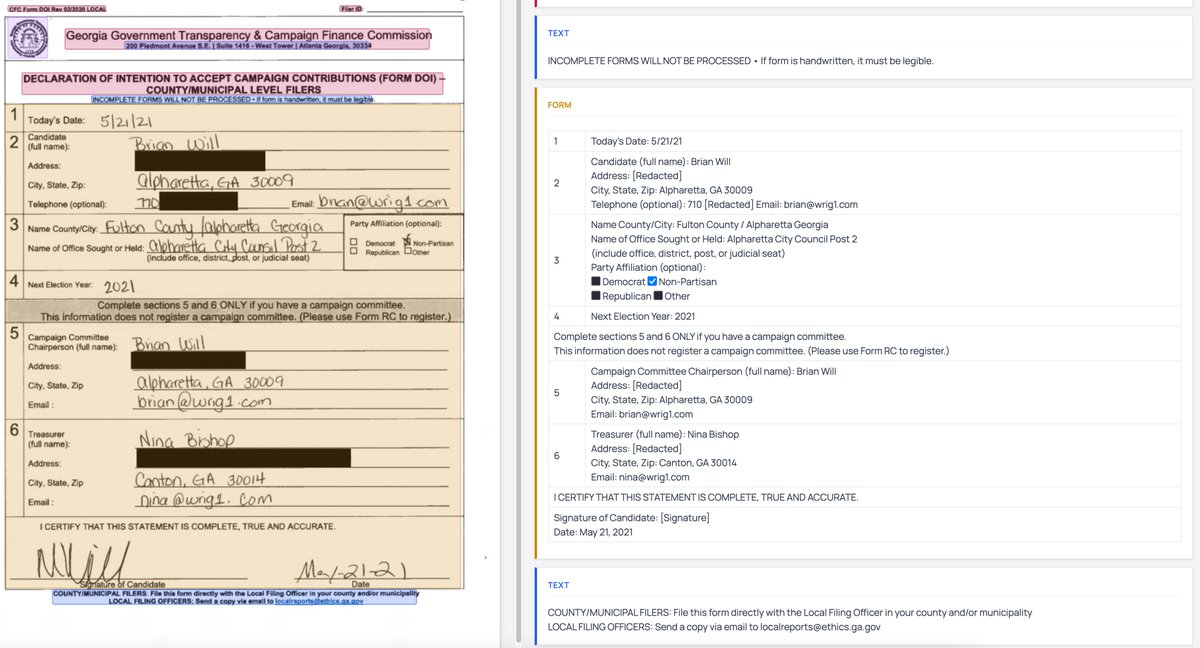Viewport: 1200px width, 648px height.
Task: Click the Democrat checkbox on the scanned document
Action: 355,243
